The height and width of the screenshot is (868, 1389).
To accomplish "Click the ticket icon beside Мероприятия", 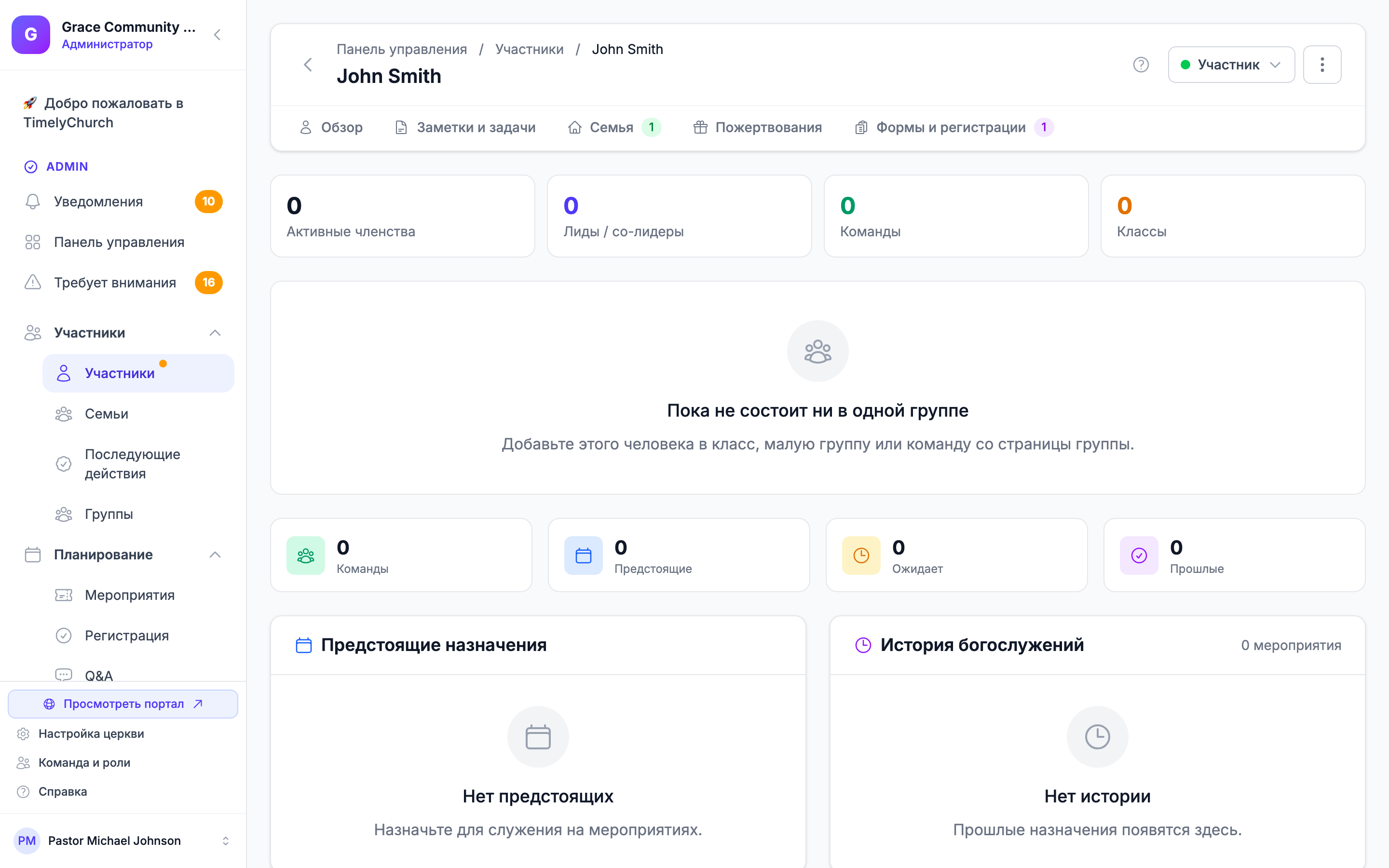I will (64, 596).
